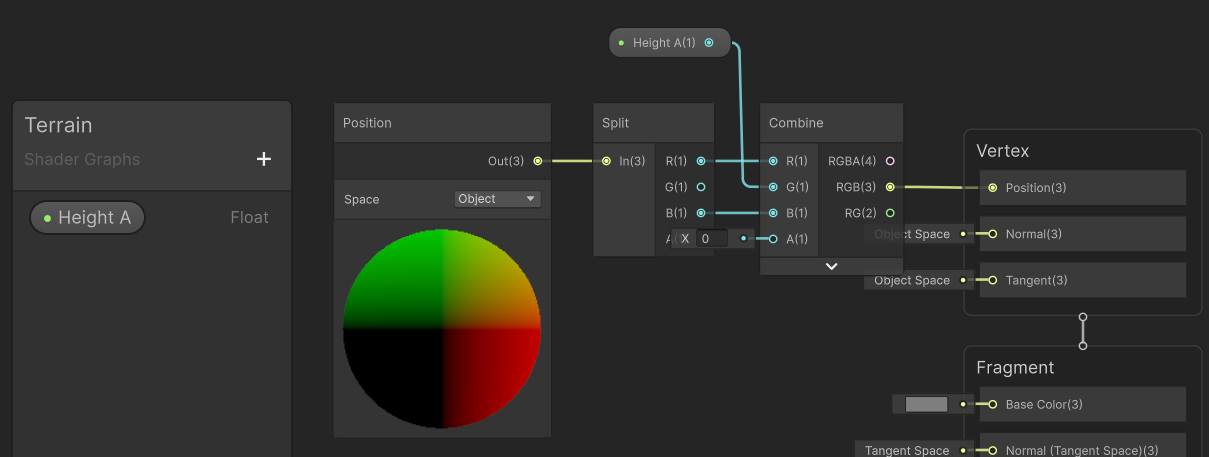Click the Combine node RGBA(4) output port
Screen dimensions: 1209x457
click(x=890, y=161)
